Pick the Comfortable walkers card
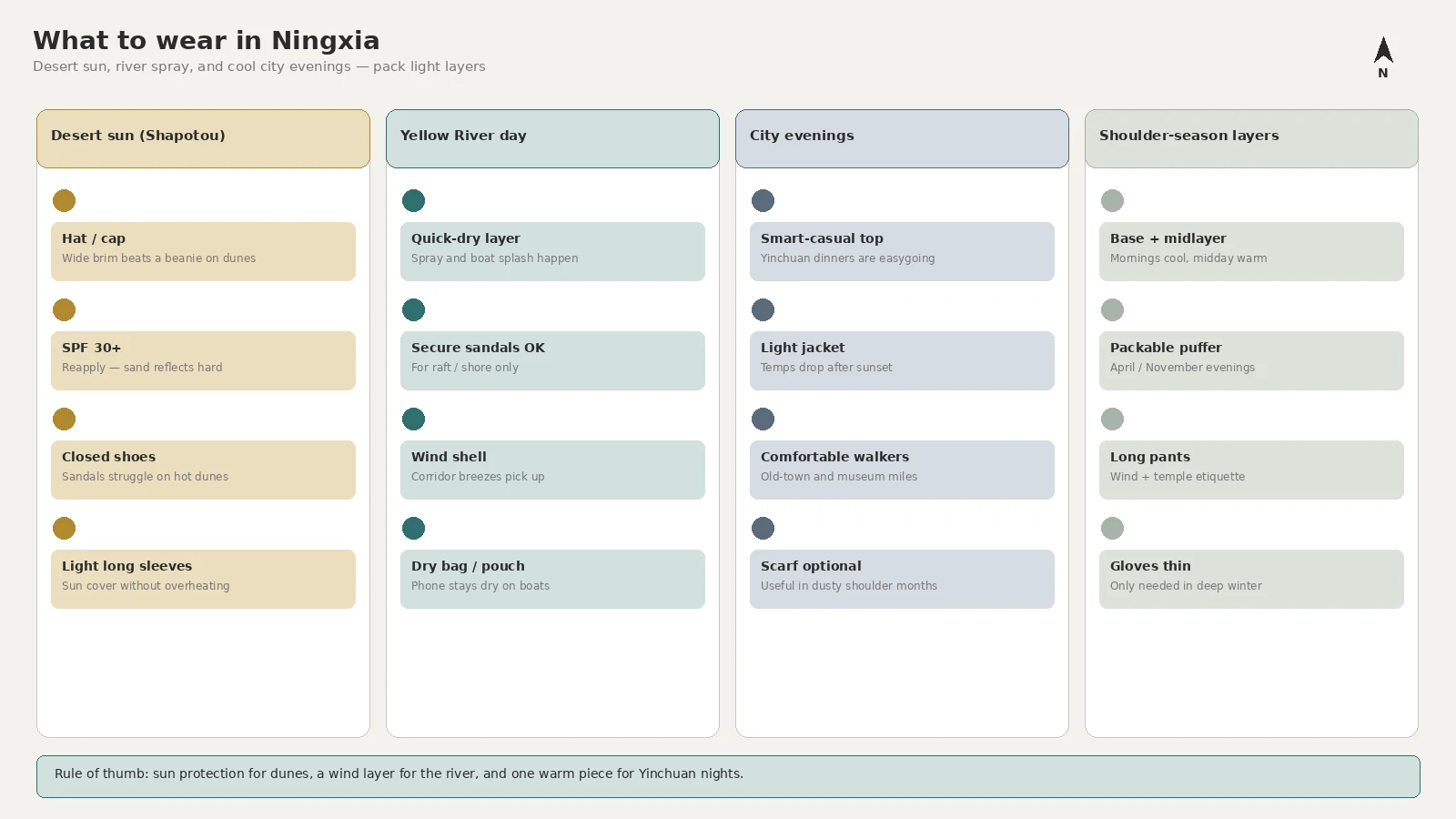This screenshot has width=1456, height=819. pyautogui.click(x=902, y=470)
